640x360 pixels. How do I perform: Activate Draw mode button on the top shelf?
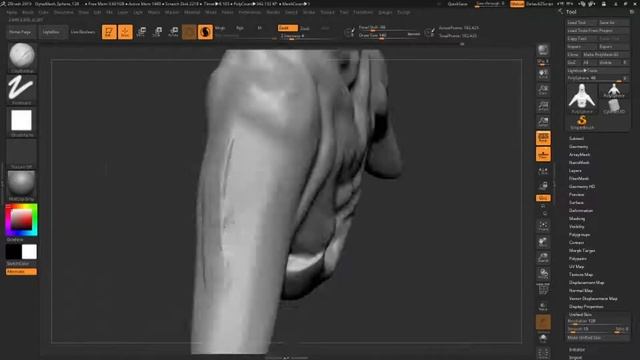[125, 32]
